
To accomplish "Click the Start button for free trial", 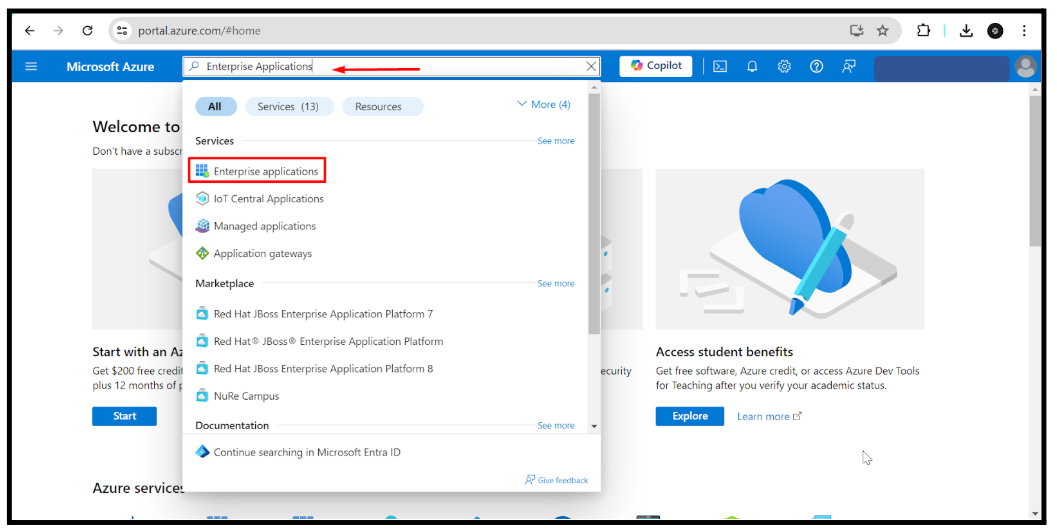I will (x=125, y=416).
